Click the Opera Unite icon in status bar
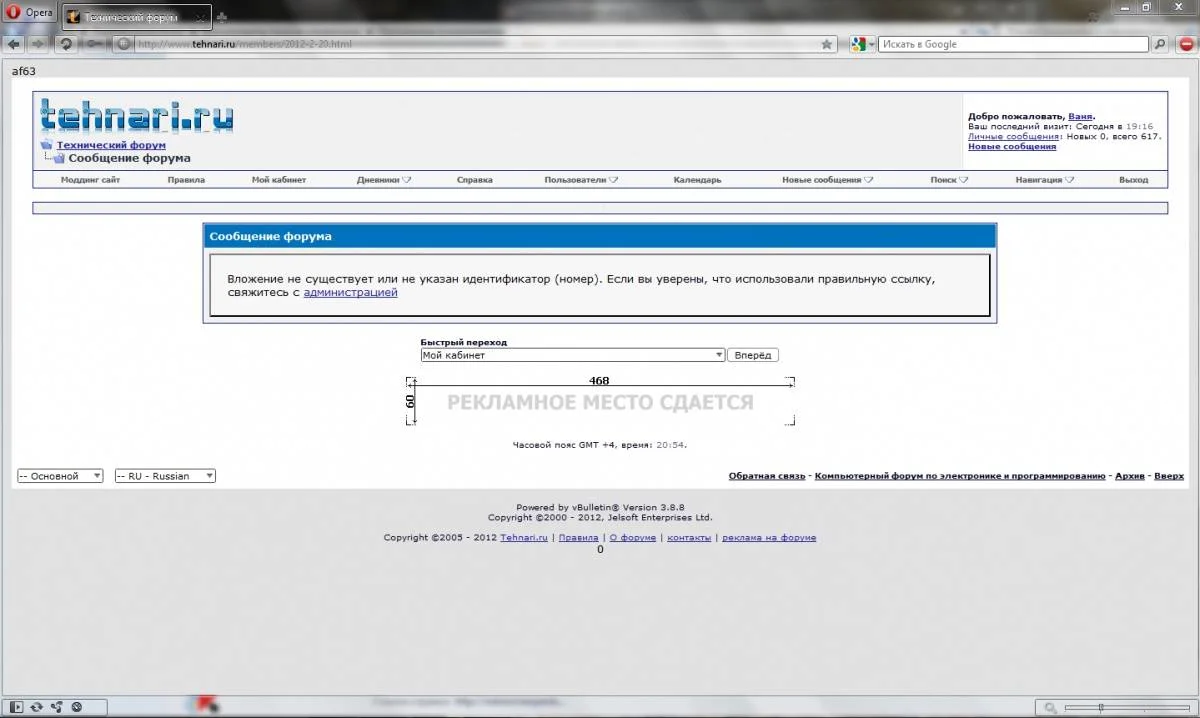The width and height of the screenshot is (1200, 718). coord(56,707)
